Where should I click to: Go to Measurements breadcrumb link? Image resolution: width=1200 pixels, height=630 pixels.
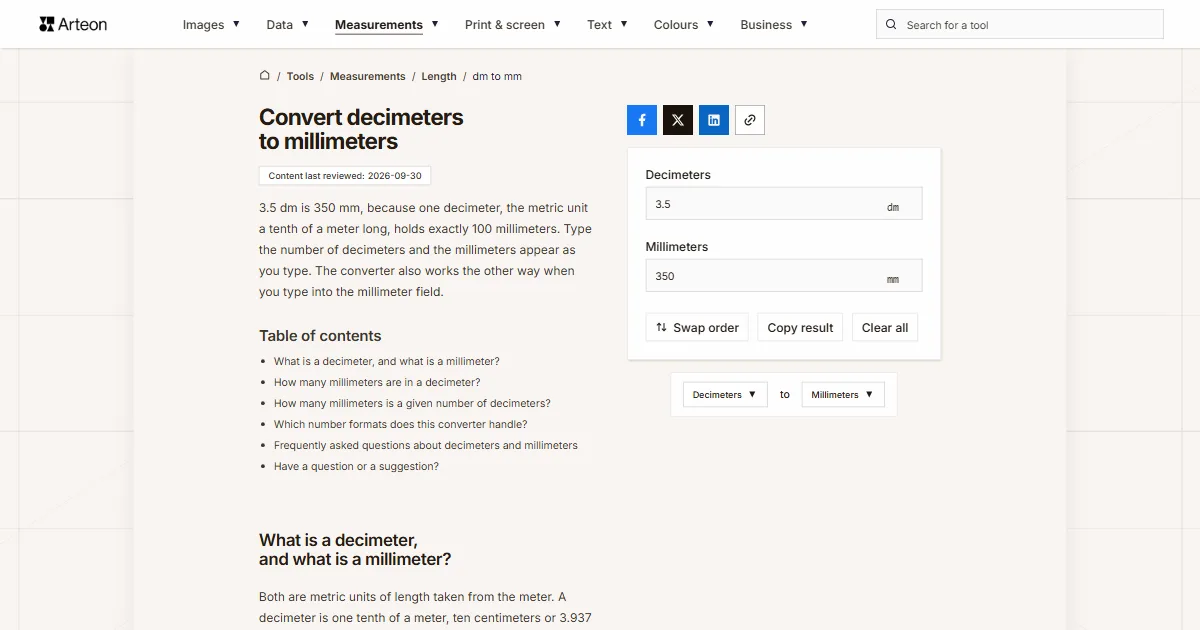(368, 76)
